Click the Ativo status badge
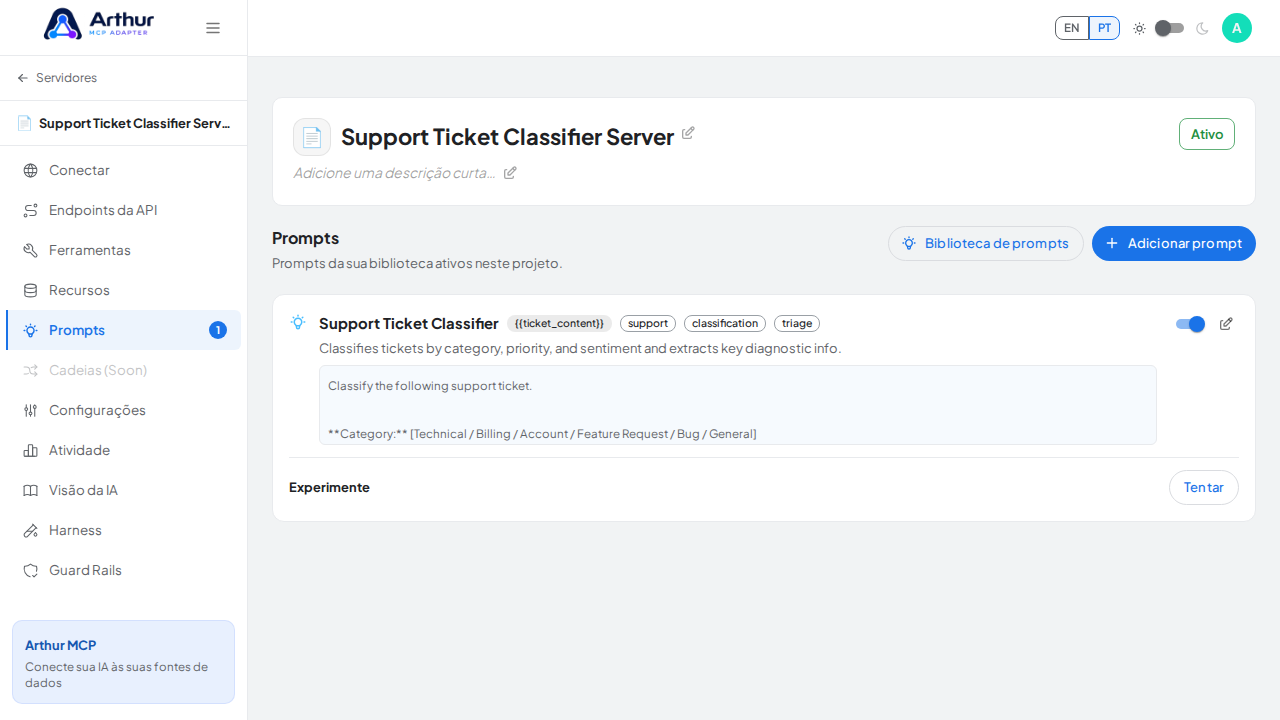 pos(1207,134)
